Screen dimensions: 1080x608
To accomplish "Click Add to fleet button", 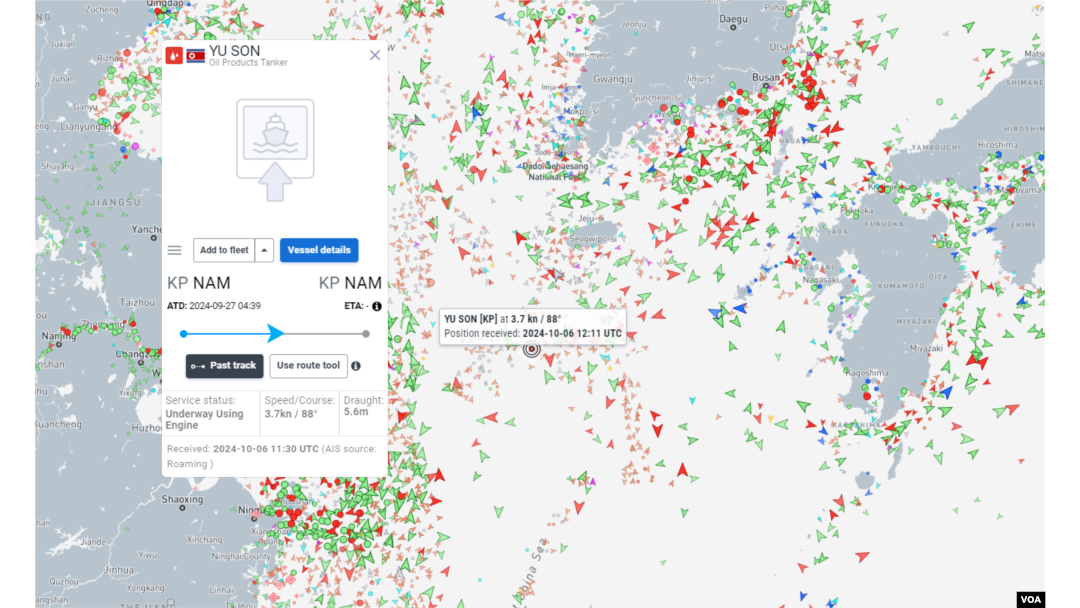I will 224,250.
